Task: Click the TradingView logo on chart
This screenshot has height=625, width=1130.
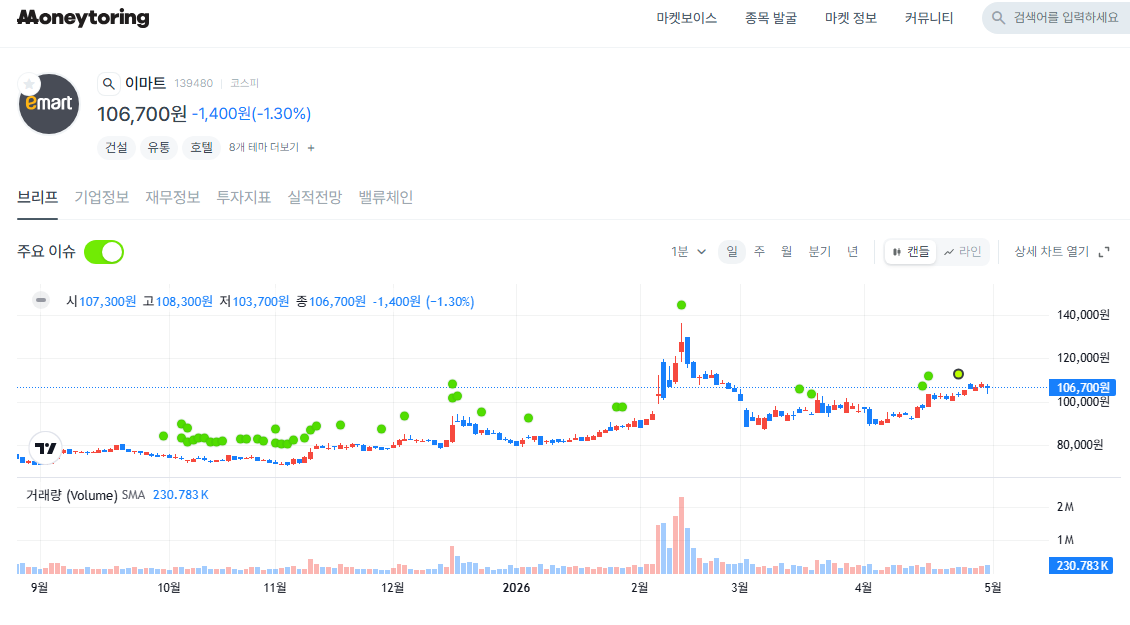Action: coord(45,448)
